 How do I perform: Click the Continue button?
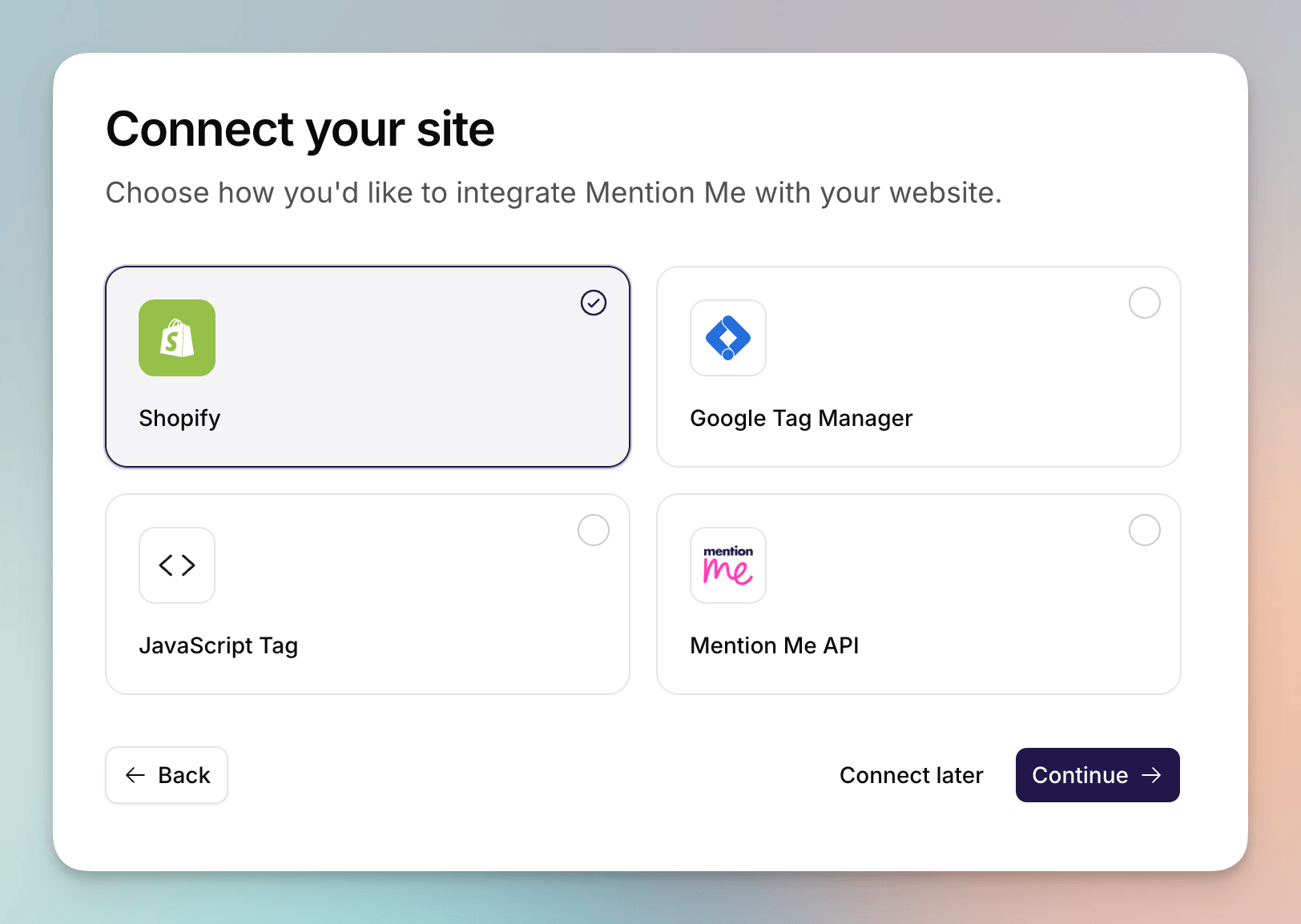pyautogui.click(x=1098, y=775)
